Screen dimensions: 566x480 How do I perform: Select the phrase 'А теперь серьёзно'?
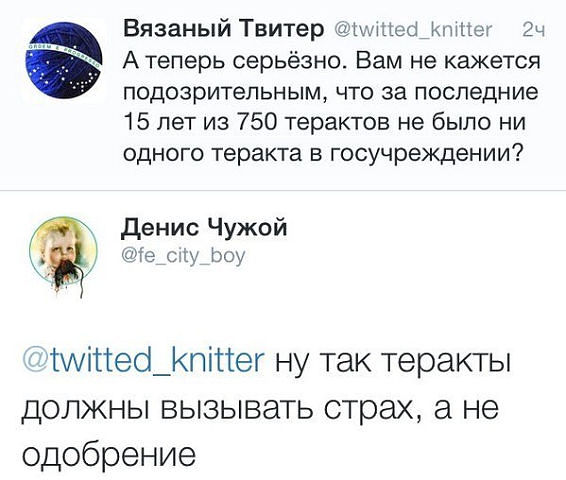235,62
